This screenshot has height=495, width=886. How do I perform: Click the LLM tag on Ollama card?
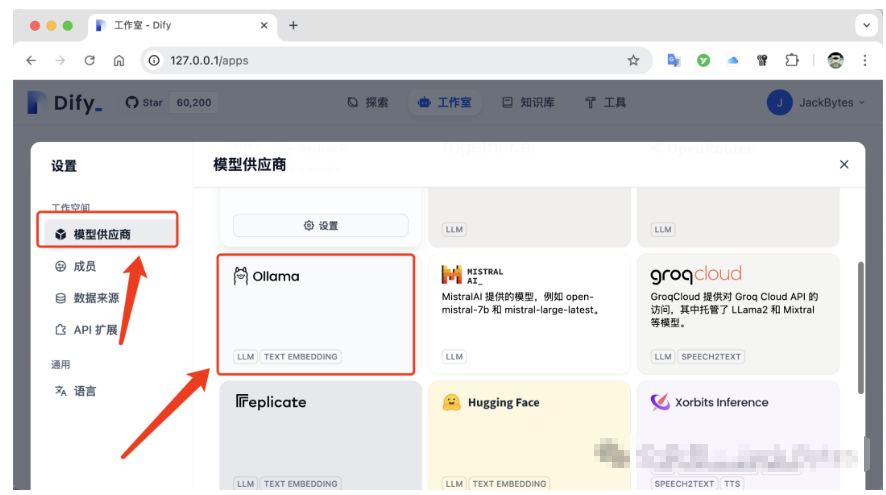245,357
